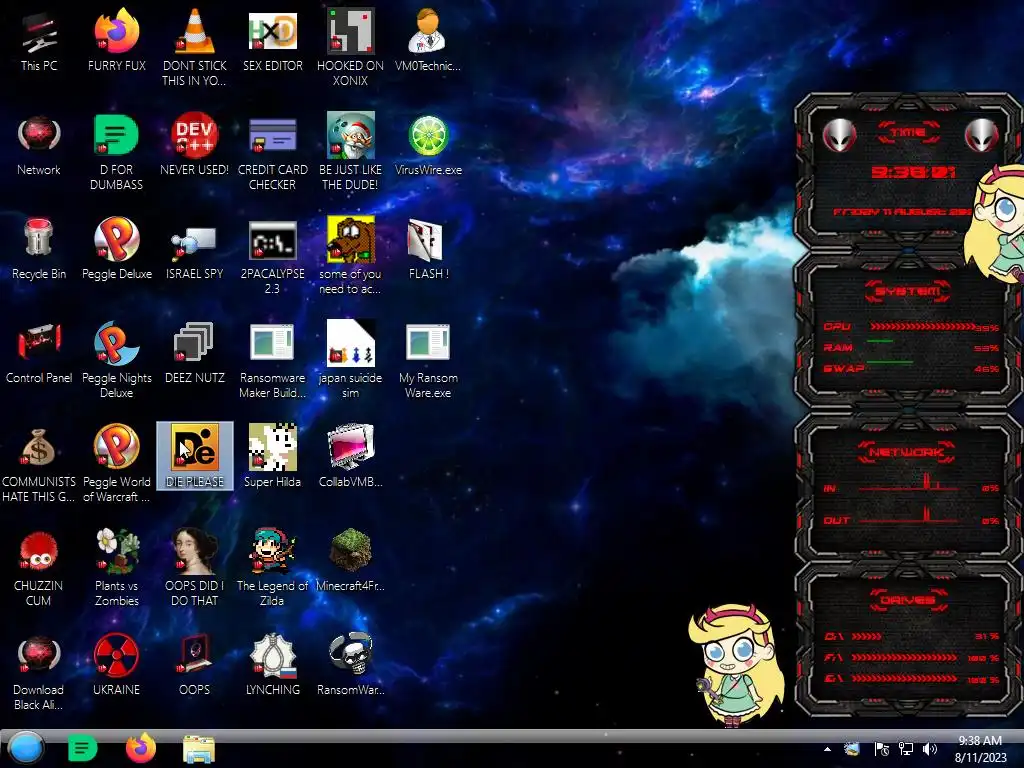Open the NEVER USED! Dev-C++ icon
This screenshot has width=1024, height=768.
tap(194, 145)
